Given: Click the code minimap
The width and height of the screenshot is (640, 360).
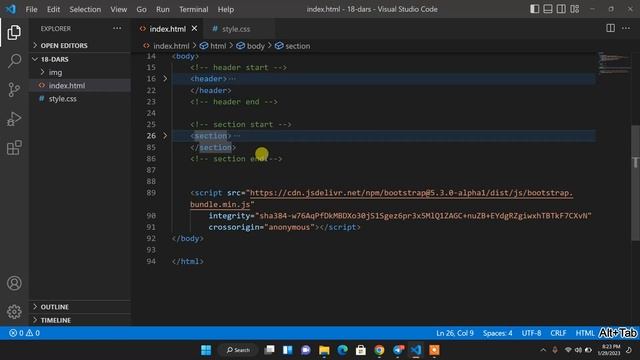Looking at the screenshot, I should click(x=614, y=63).
